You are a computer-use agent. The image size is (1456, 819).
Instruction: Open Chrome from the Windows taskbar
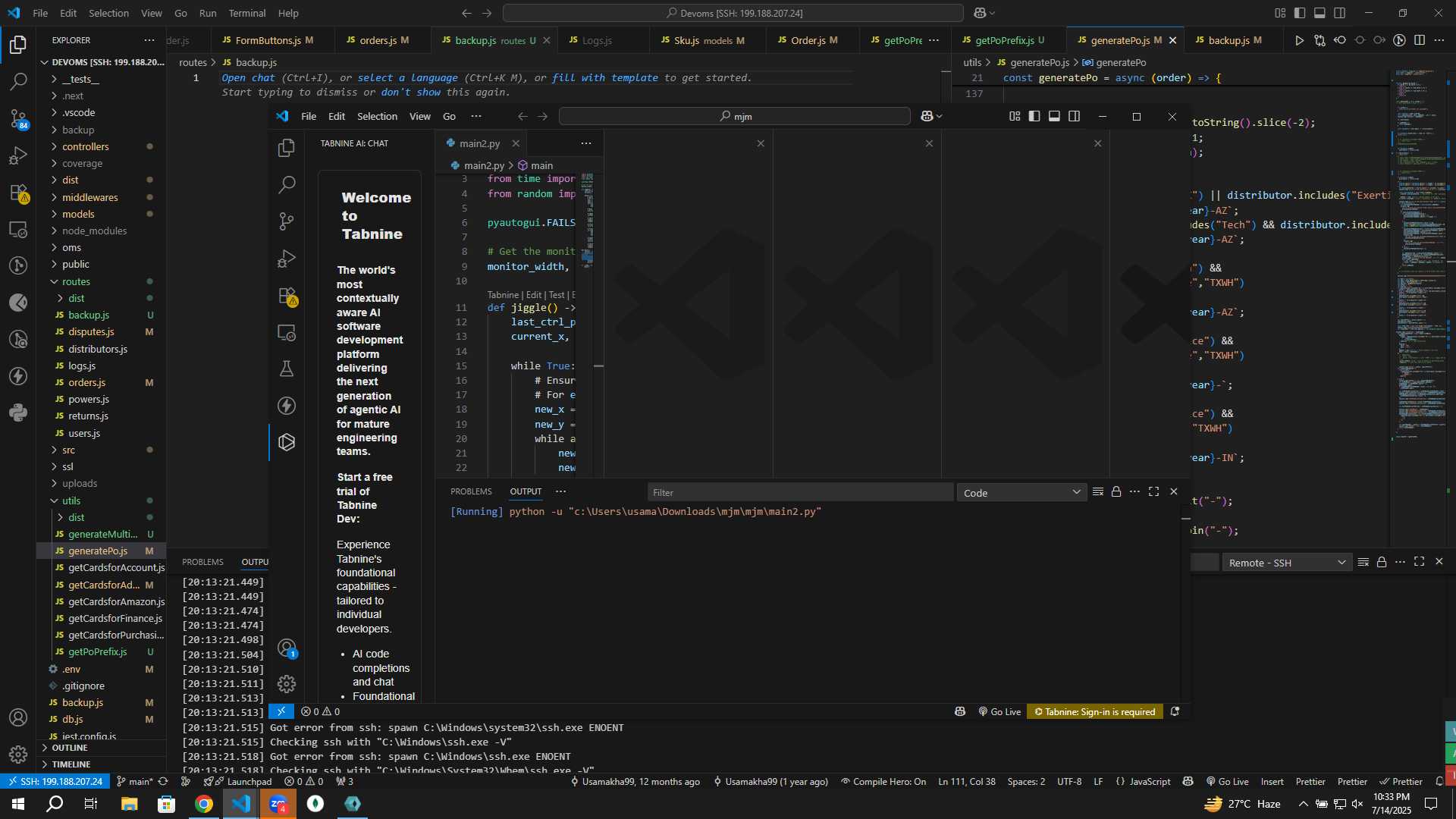[203, 804]
